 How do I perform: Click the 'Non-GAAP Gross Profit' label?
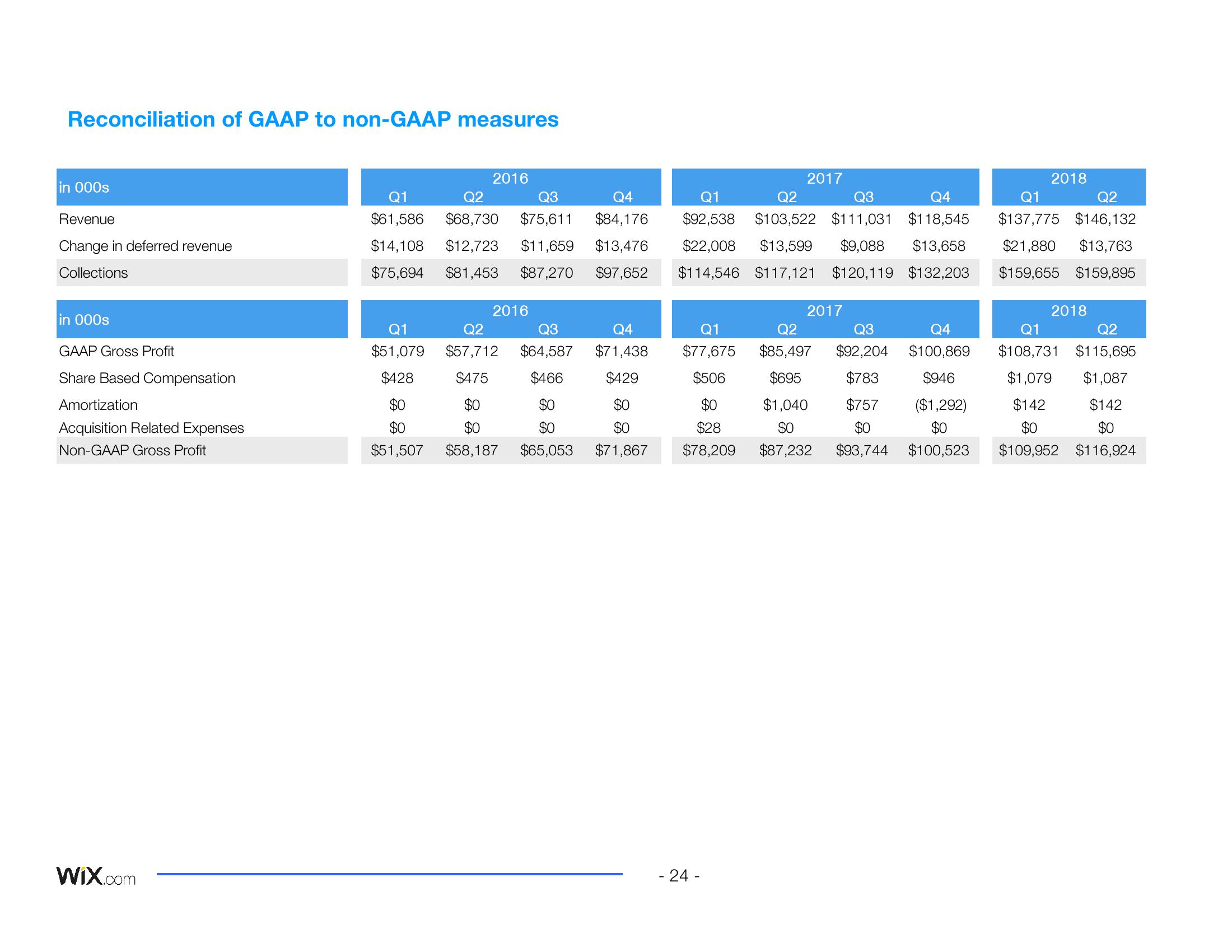(133, 450)
